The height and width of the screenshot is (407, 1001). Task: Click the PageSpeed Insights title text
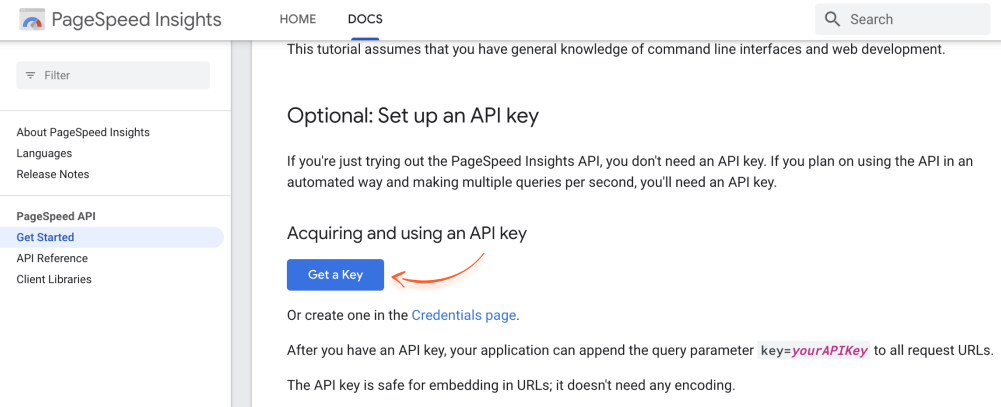coord(137,19)
